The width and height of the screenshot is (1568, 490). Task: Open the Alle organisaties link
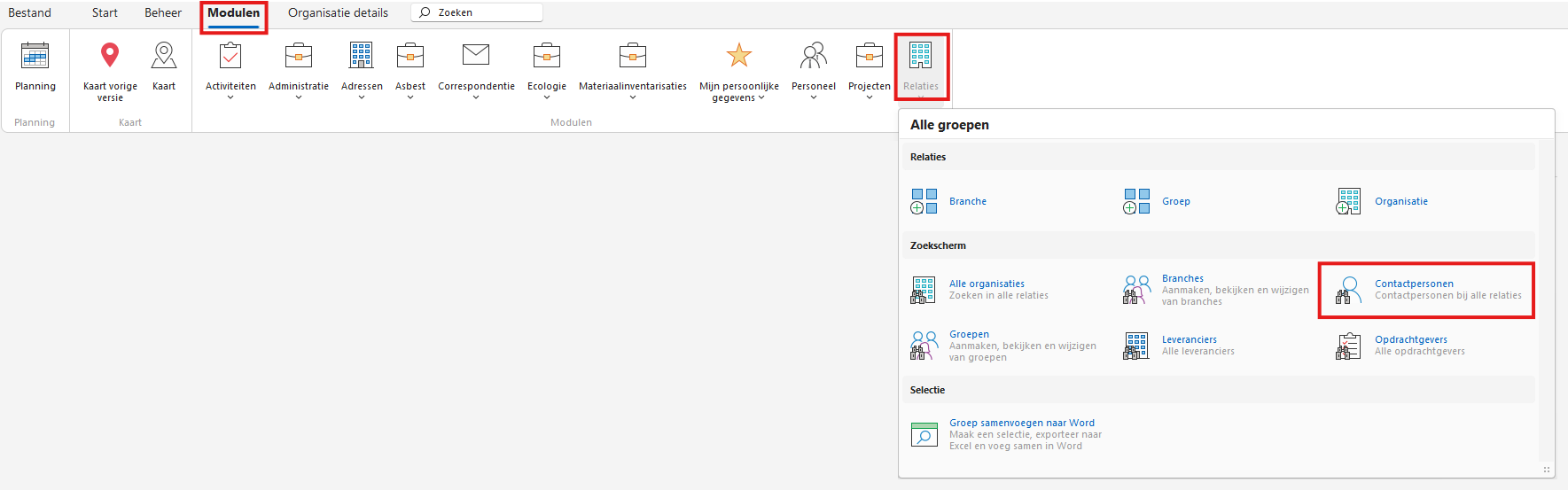pyautogui.click(x=987, y=284)
